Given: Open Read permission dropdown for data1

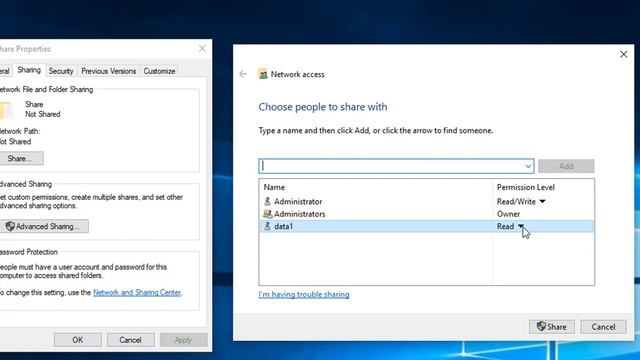Looking at the screenshot, I should click(x=521, y=226).
